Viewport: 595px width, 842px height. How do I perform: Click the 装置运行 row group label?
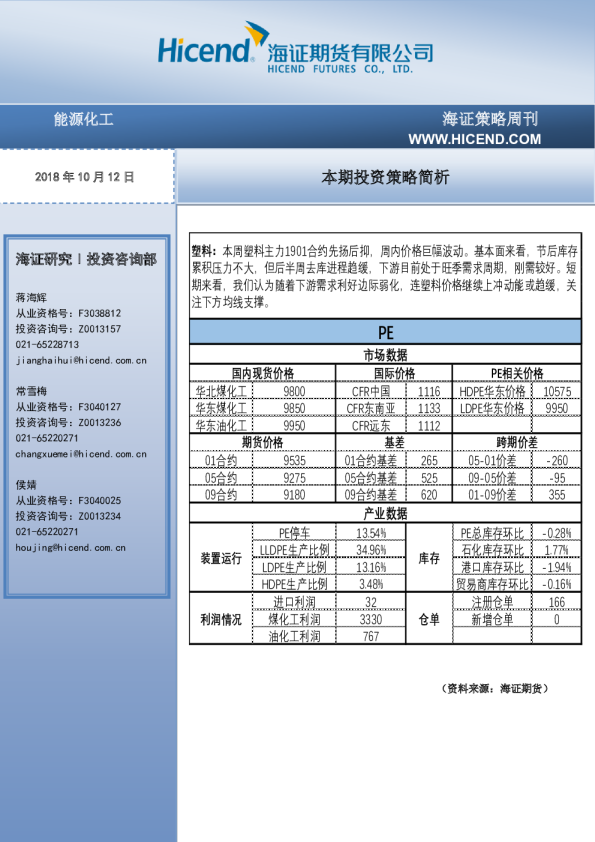(221, 558)
